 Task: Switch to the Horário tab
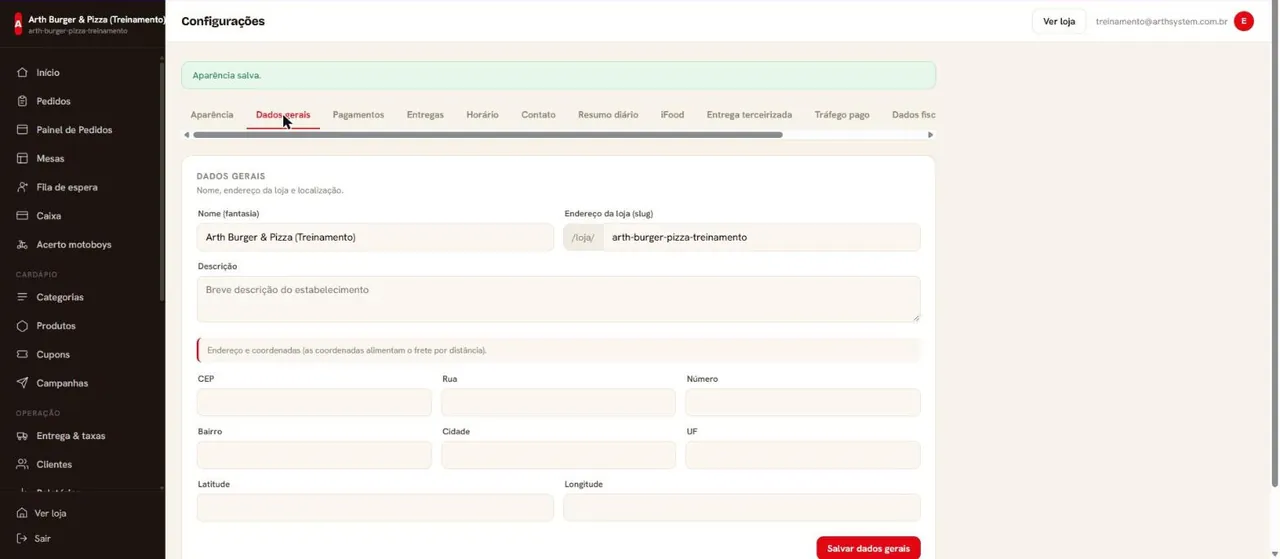(482, 115)
